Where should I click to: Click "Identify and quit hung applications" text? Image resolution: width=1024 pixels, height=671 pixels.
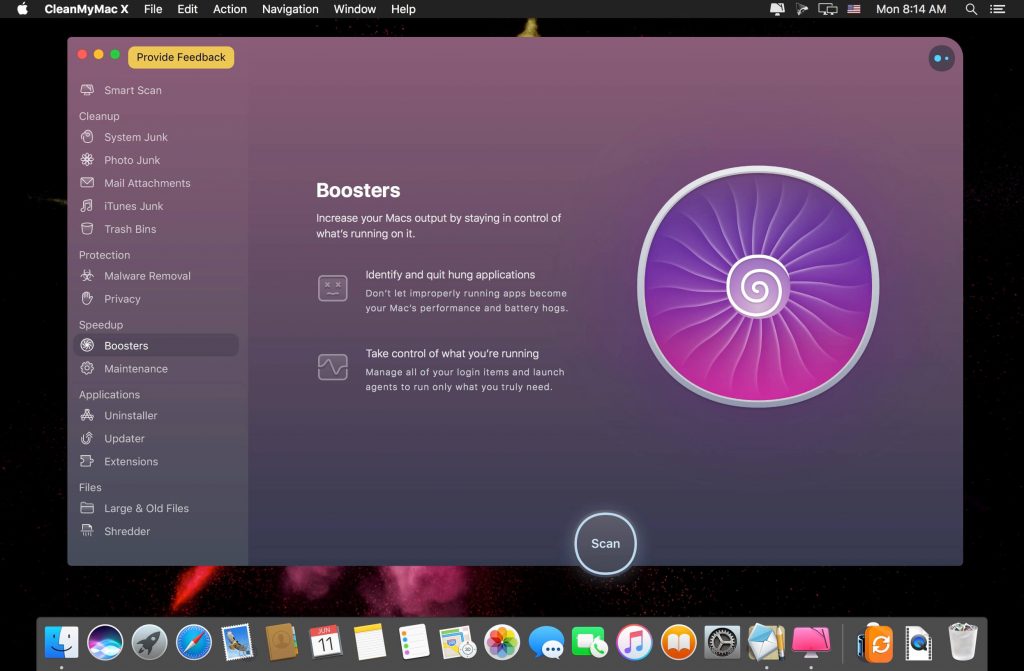pos(450,275)
